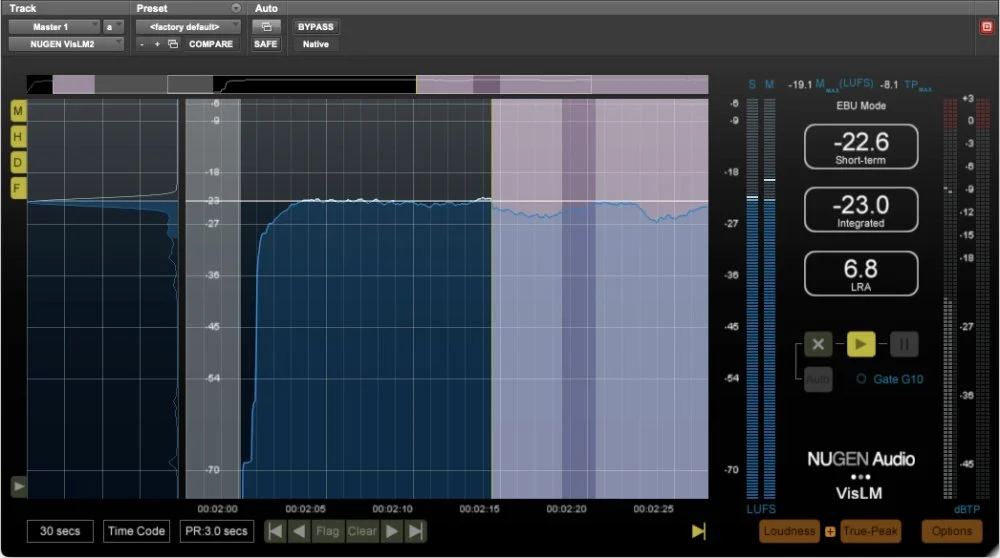Click the loudness distribution histogram panel

tap(103, 298)
